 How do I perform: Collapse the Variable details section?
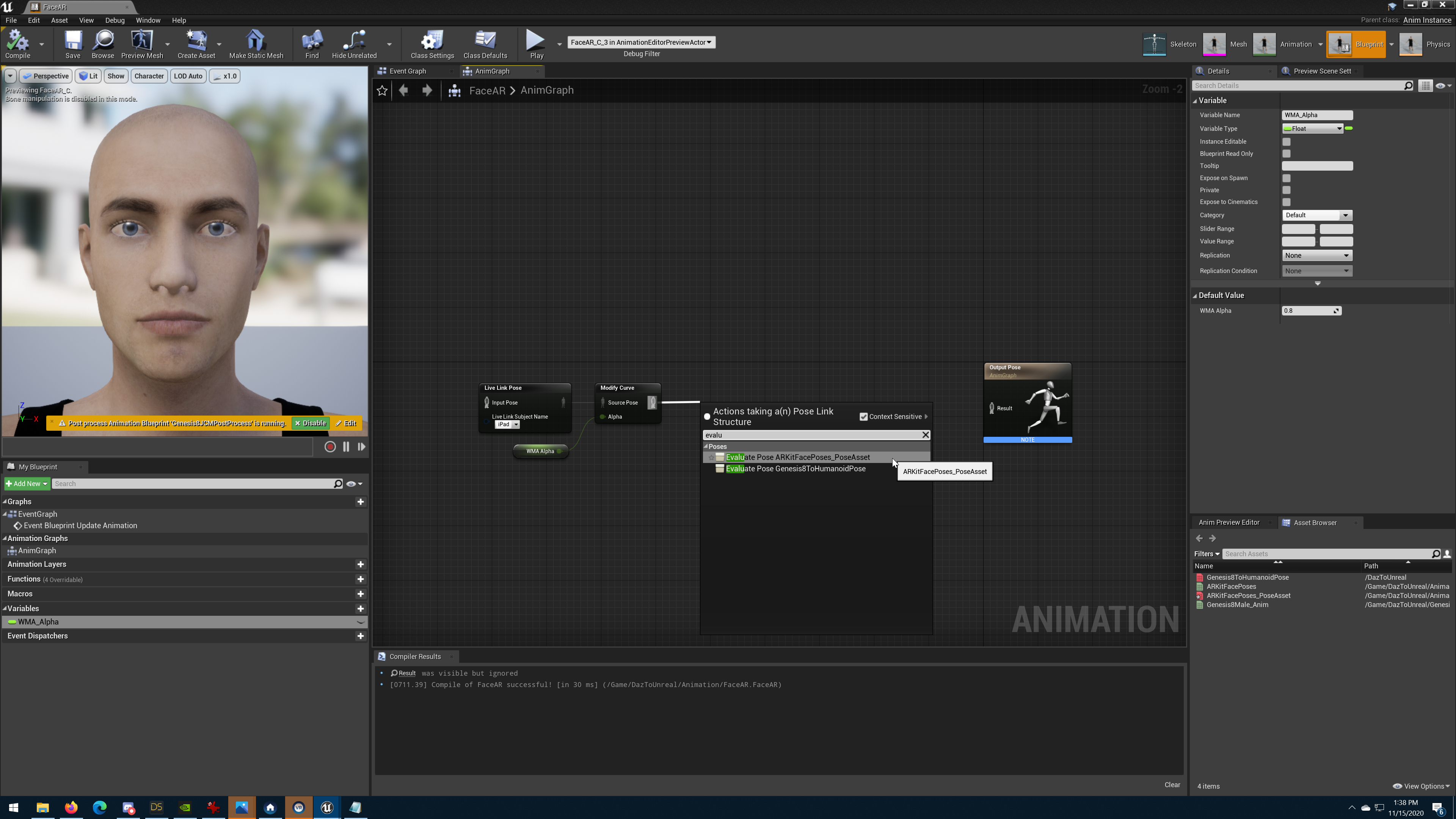click(x=1196, y=100)
